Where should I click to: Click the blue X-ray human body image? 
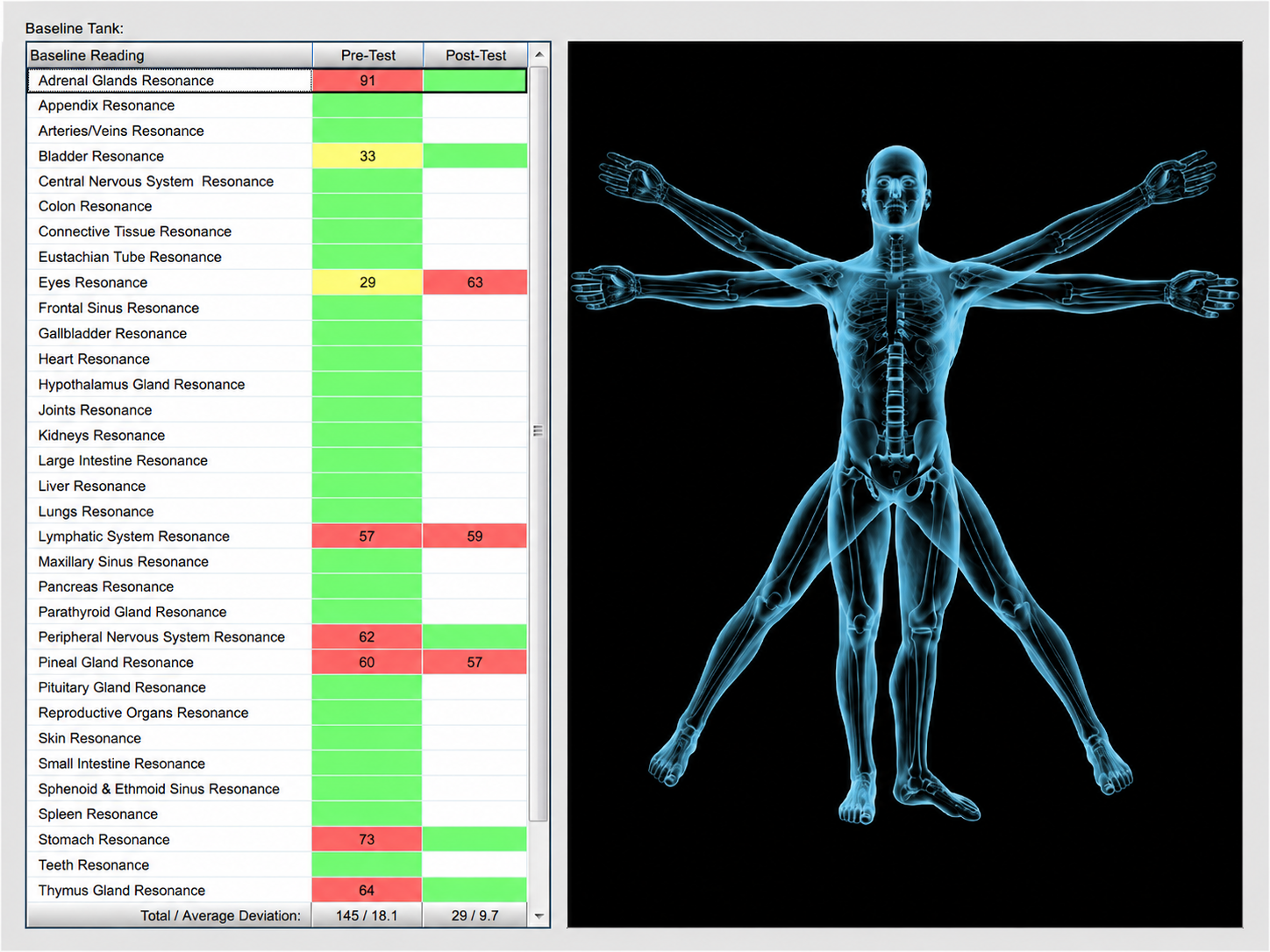pyautogui.click(x=905, y=484)
